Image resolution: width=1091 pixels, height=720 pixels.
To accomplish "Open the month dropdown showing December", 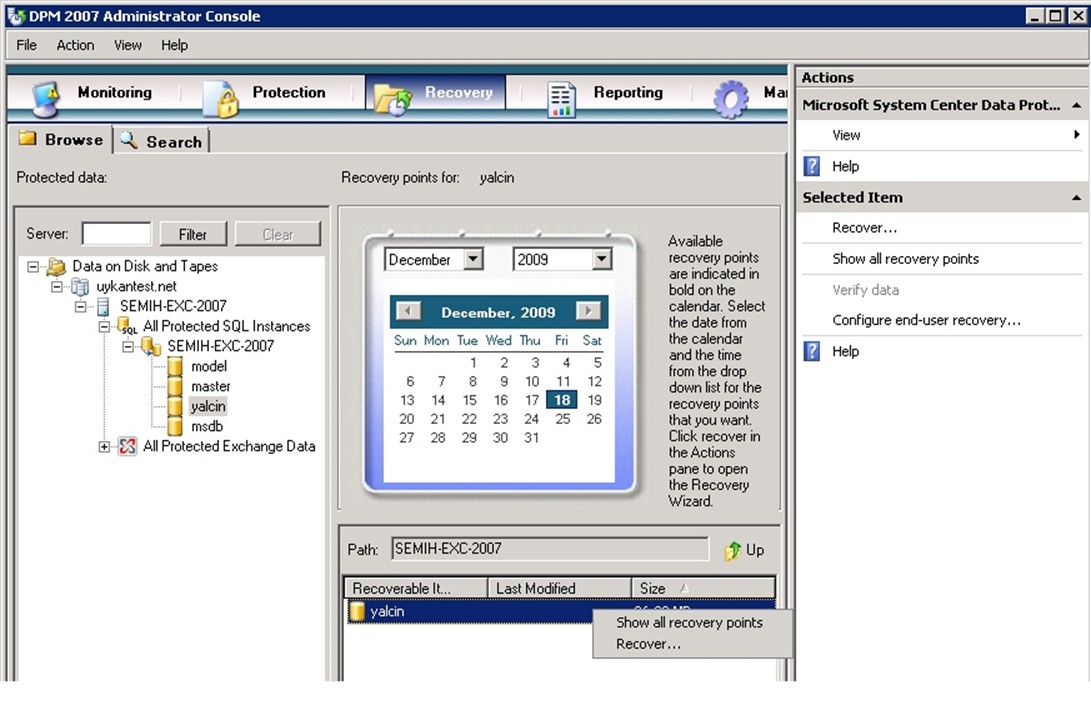I will [473, 260].
